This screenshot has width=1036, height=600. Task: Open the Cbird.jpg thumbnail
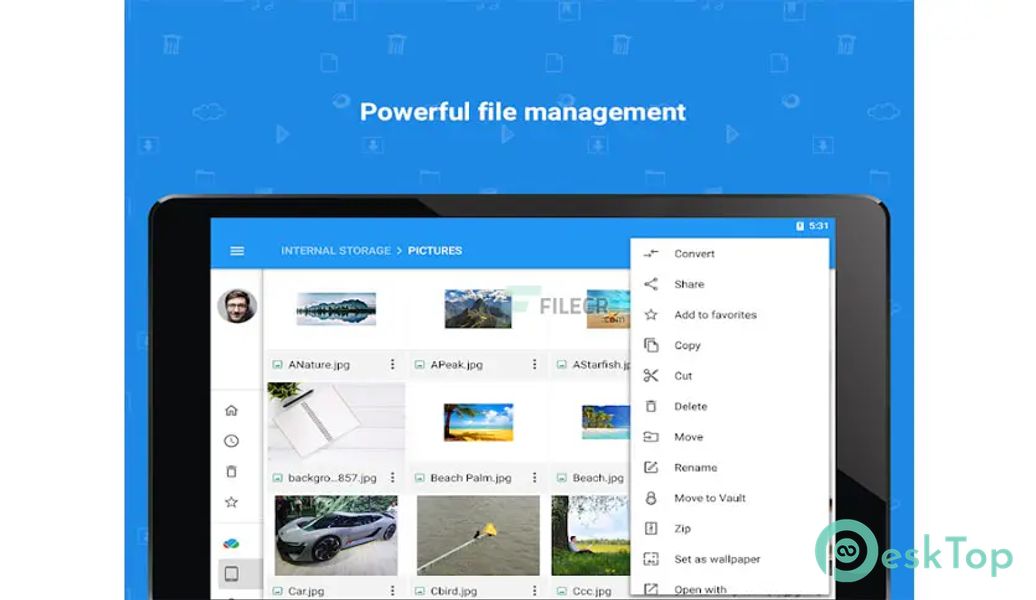pyautogui.click(x=478, y=535)
